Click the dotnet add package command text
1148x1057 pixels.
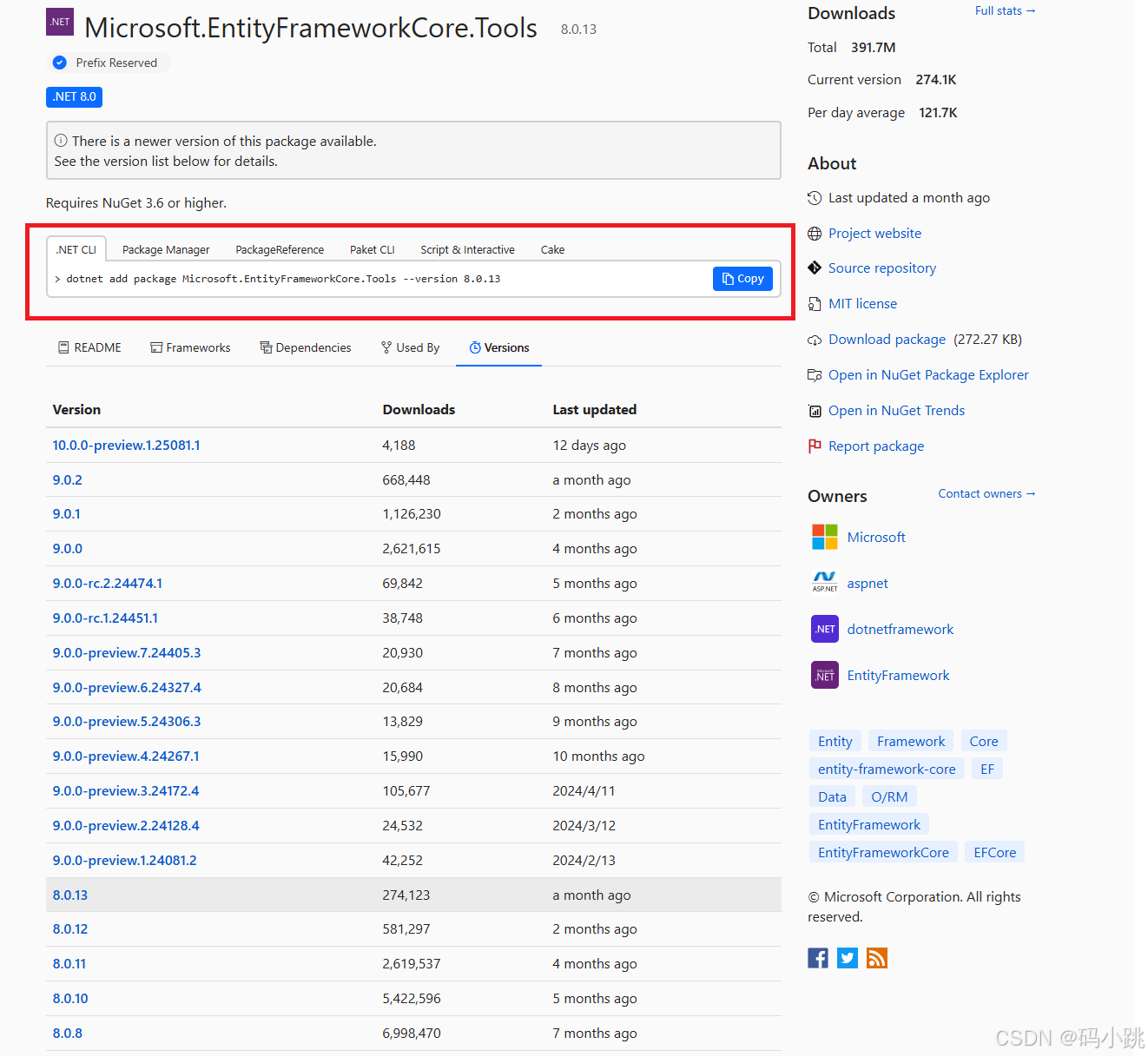(x=283, y=279)
